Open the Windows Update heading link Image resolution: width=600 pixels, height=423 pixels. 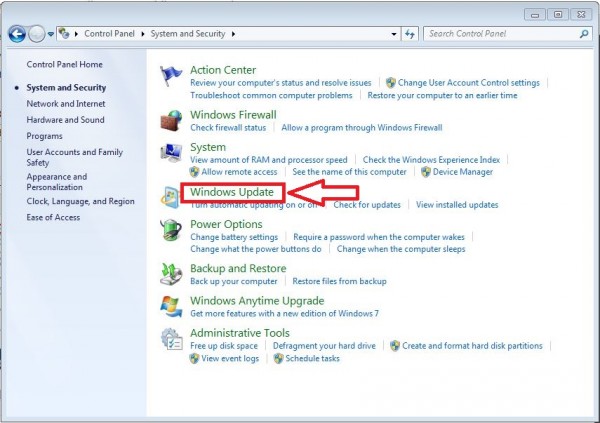pos(232,192)
